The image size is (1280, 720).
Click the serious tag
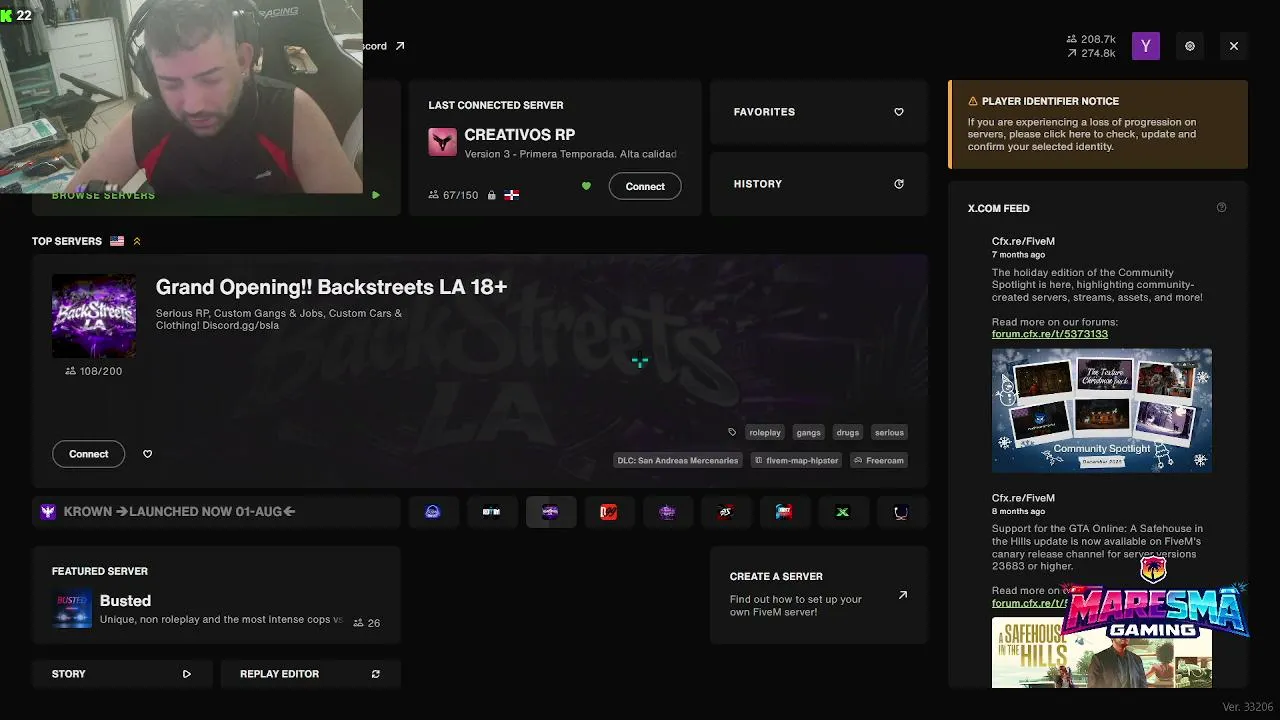889,433
